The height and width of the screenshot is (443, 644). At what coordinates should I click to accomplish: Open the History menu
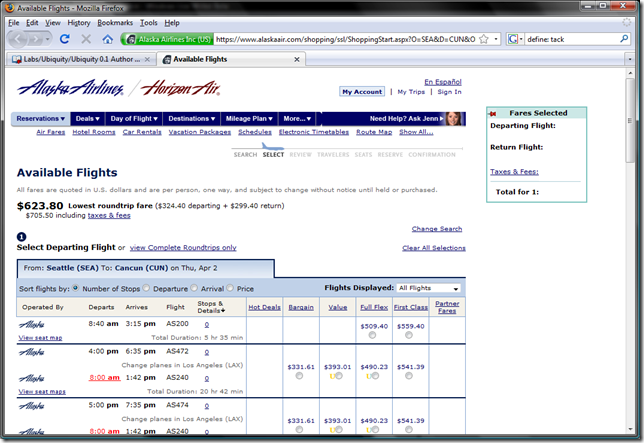point(78,23)
